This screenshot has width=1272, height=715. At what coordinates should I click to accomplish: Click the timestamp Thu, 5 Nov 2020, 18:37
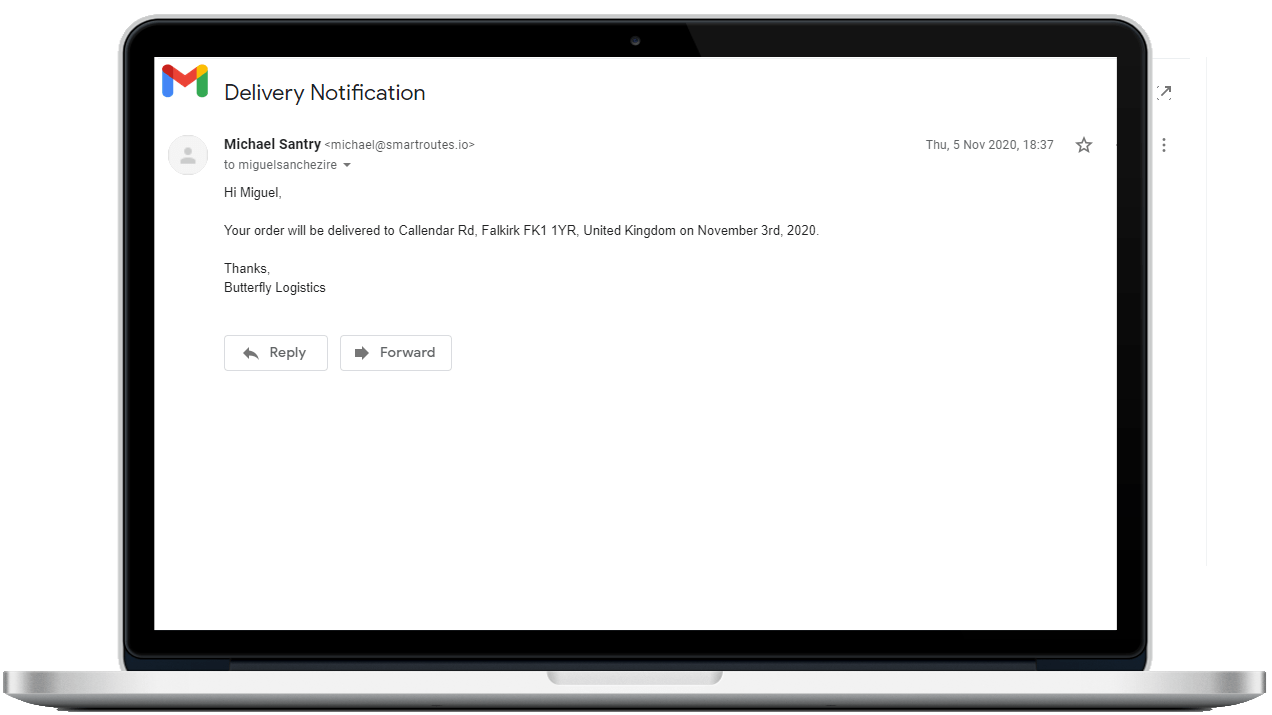point(990,145)
